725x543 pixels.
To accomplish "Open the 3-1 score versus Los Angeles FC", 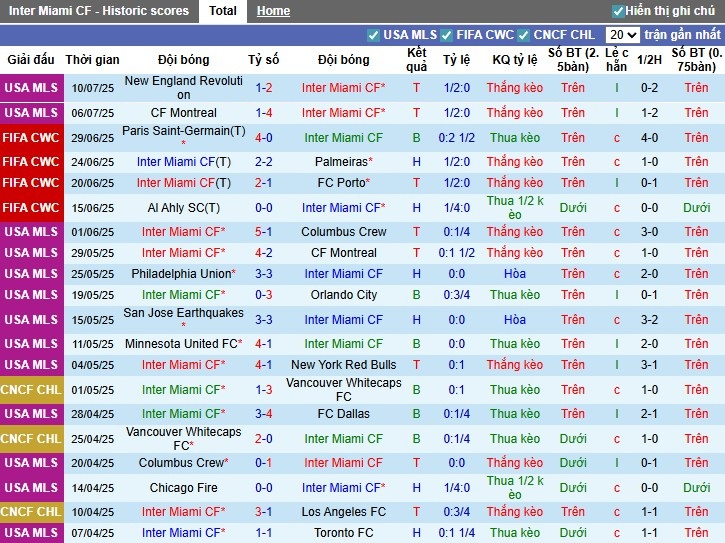I will click(x=264, y=512).
